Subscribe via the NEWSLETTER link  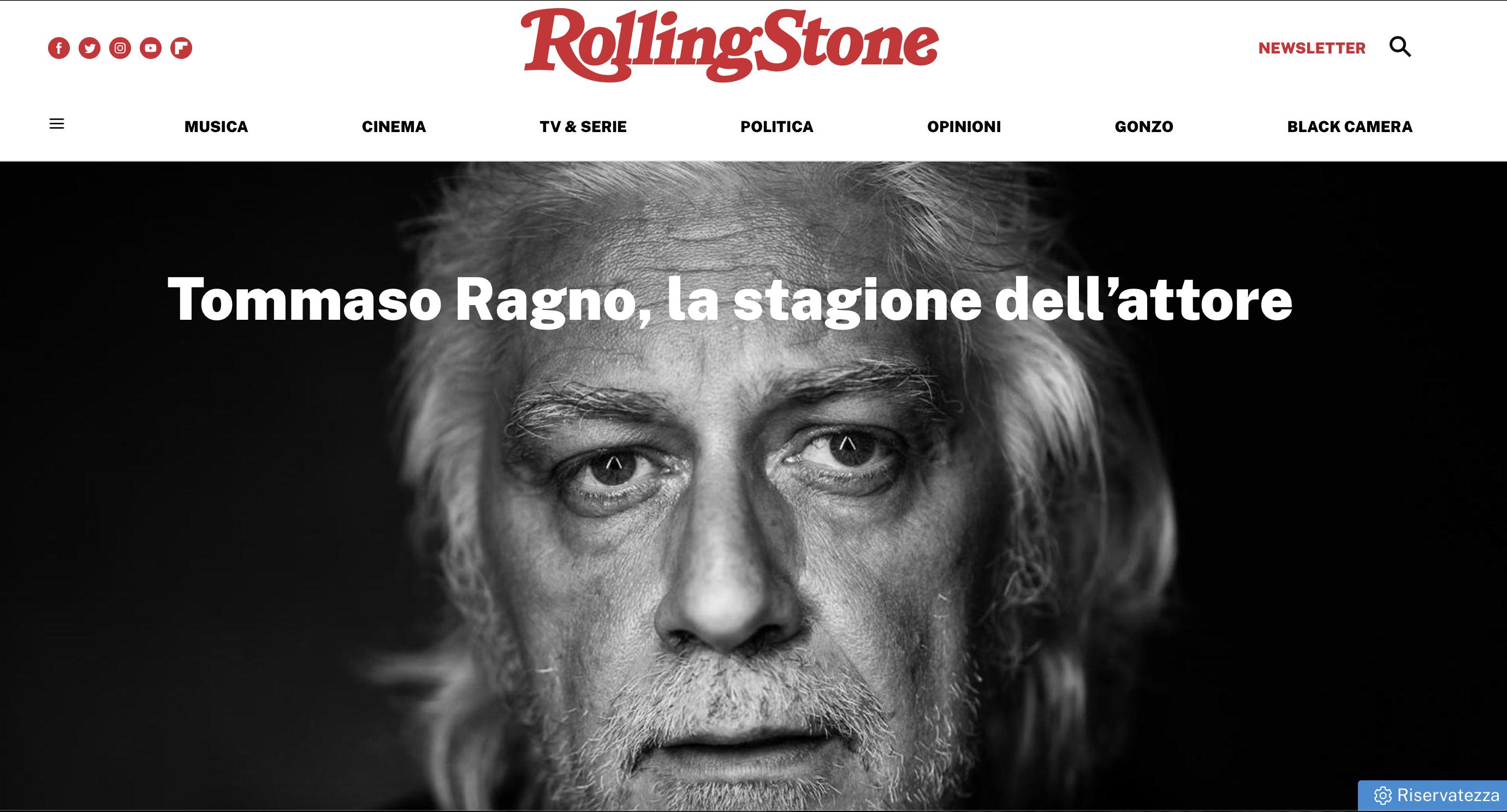tap(1312, 48)
